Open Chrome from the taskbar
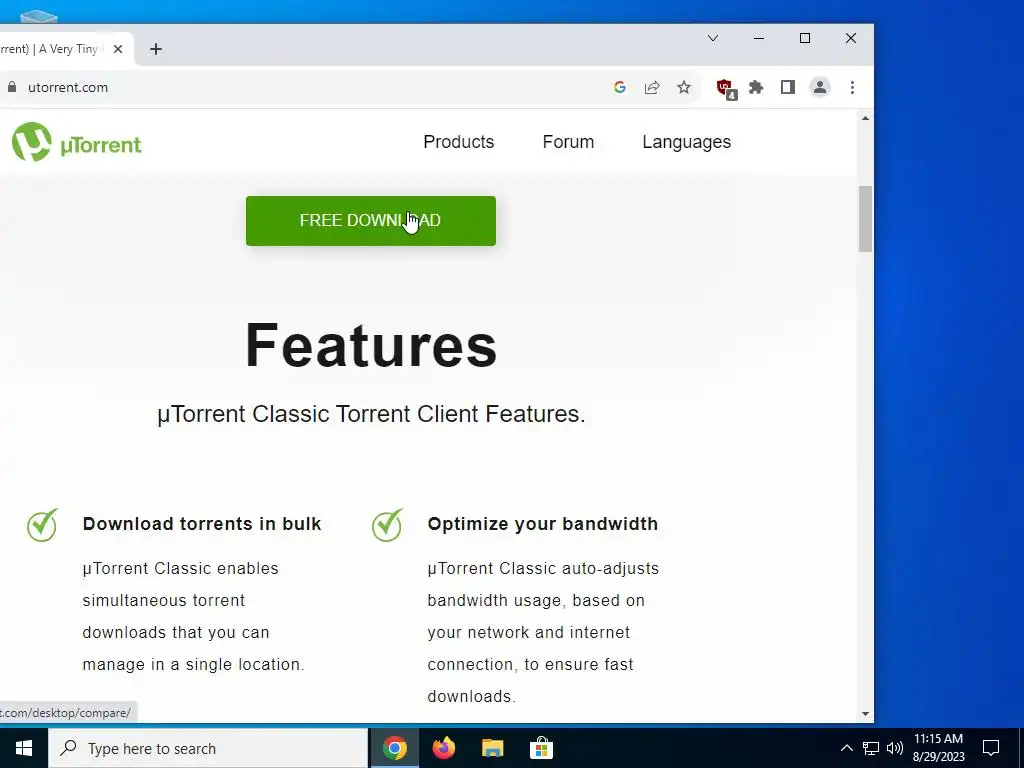This screenshot has width=1024, height=768. (394, 748)
